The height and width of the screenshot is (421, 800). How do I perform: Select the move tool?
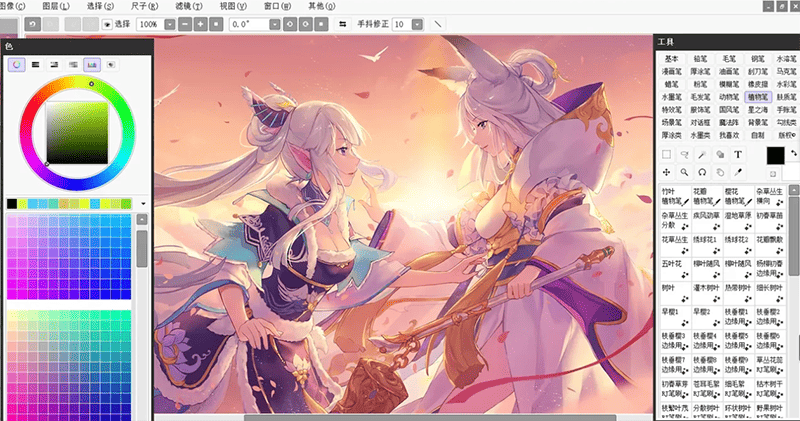tap(666, 172)
